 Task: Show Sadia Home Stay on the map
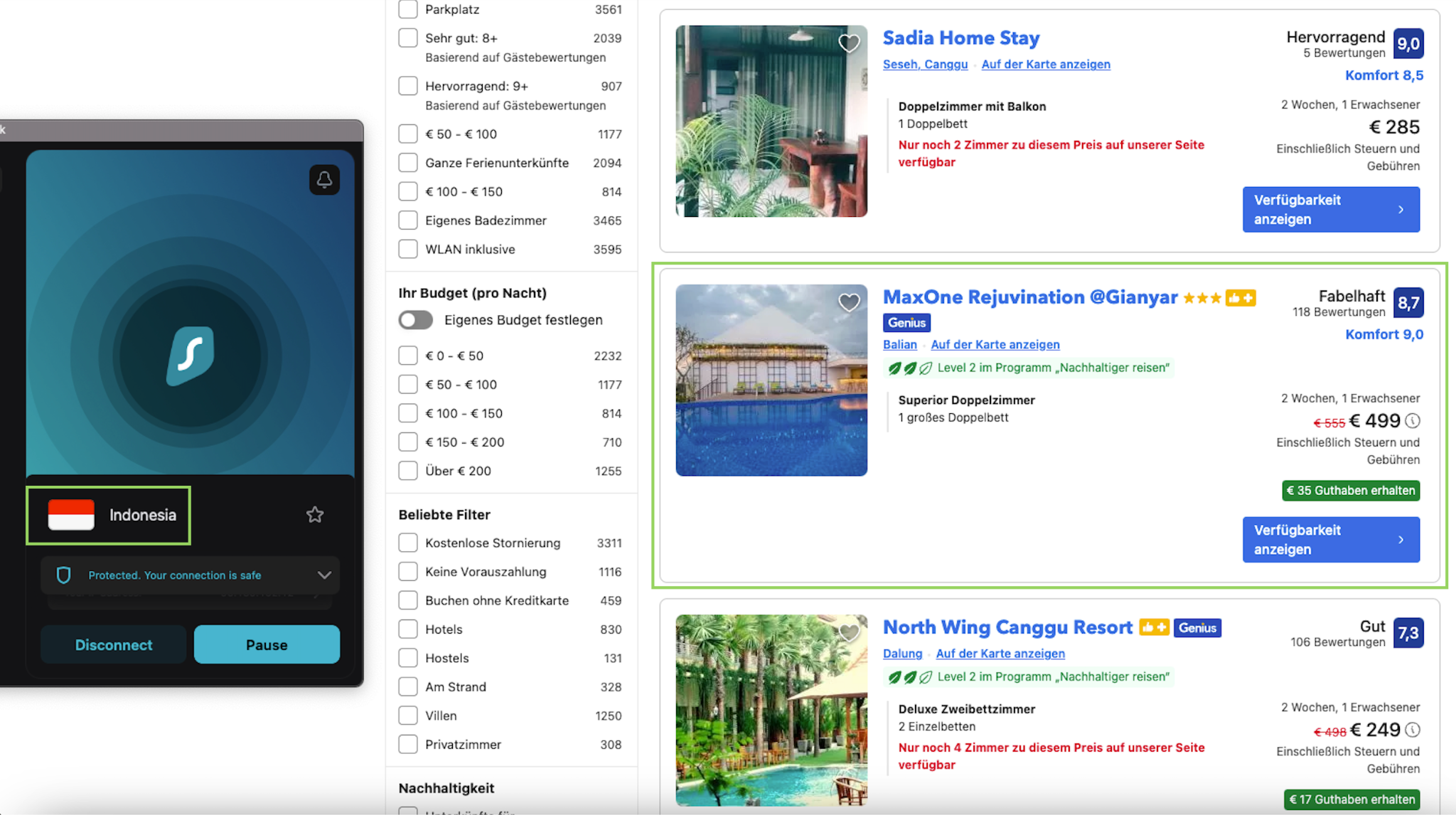[x=1046, y=64]
